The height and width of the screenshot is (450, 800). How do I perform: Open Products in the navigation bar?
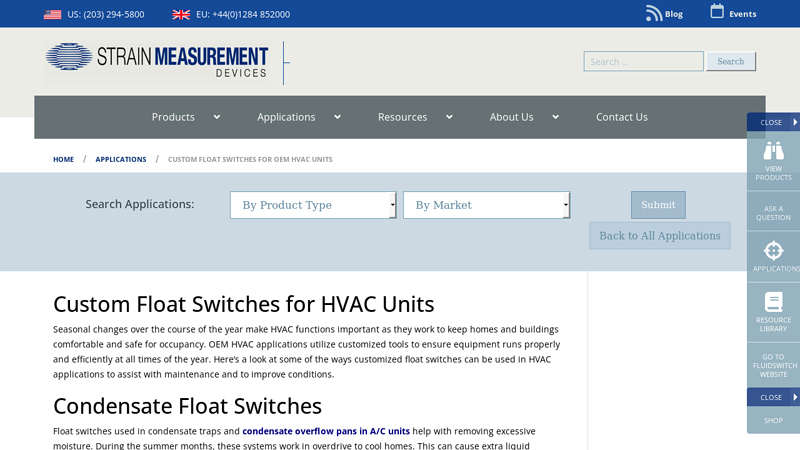tap(173, 117)
